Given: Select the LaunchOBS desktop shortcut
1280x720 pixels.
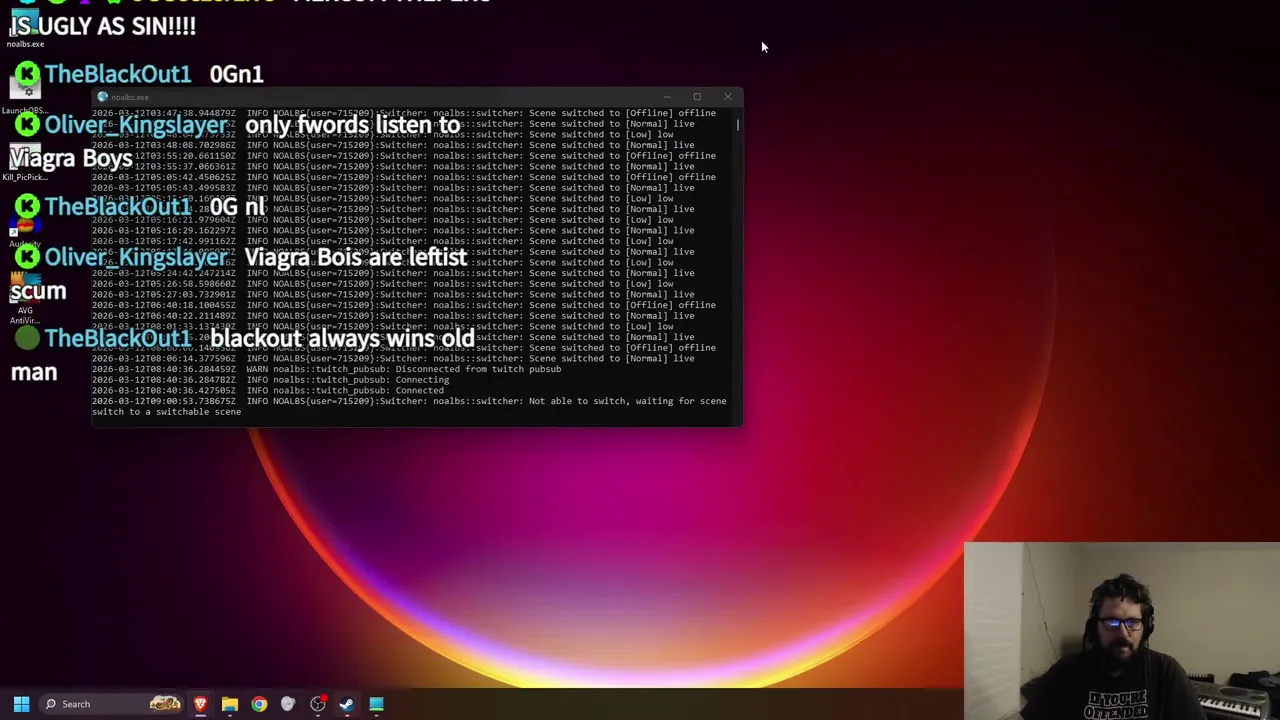Looking at the screenshot, I should (x=25, y=96).
